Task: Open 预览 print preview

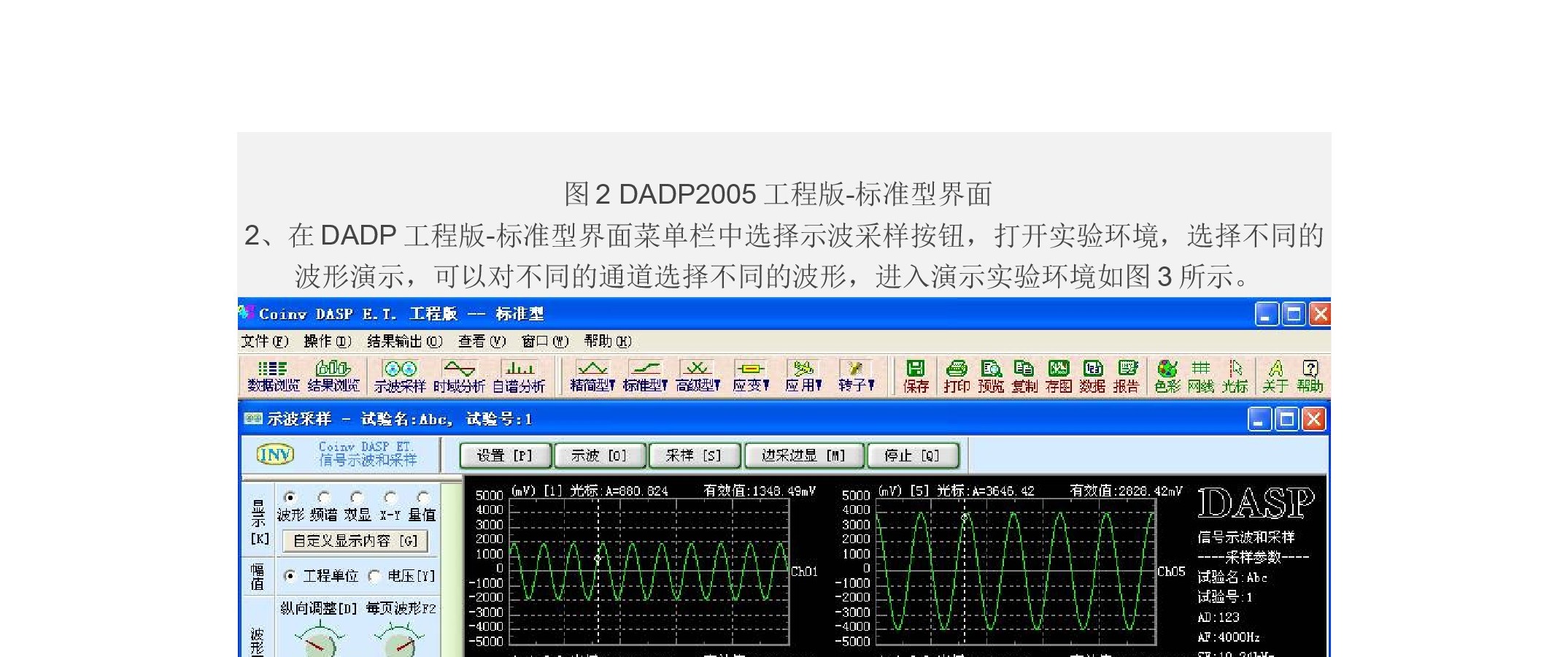Action: 991,377
